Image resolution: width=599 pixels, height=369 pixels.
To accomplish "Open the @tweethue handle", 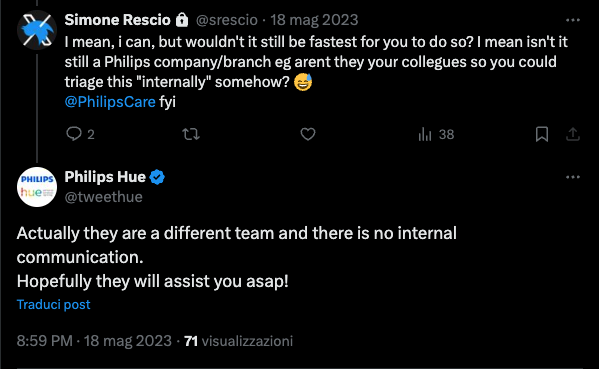I will pos(104,197).
